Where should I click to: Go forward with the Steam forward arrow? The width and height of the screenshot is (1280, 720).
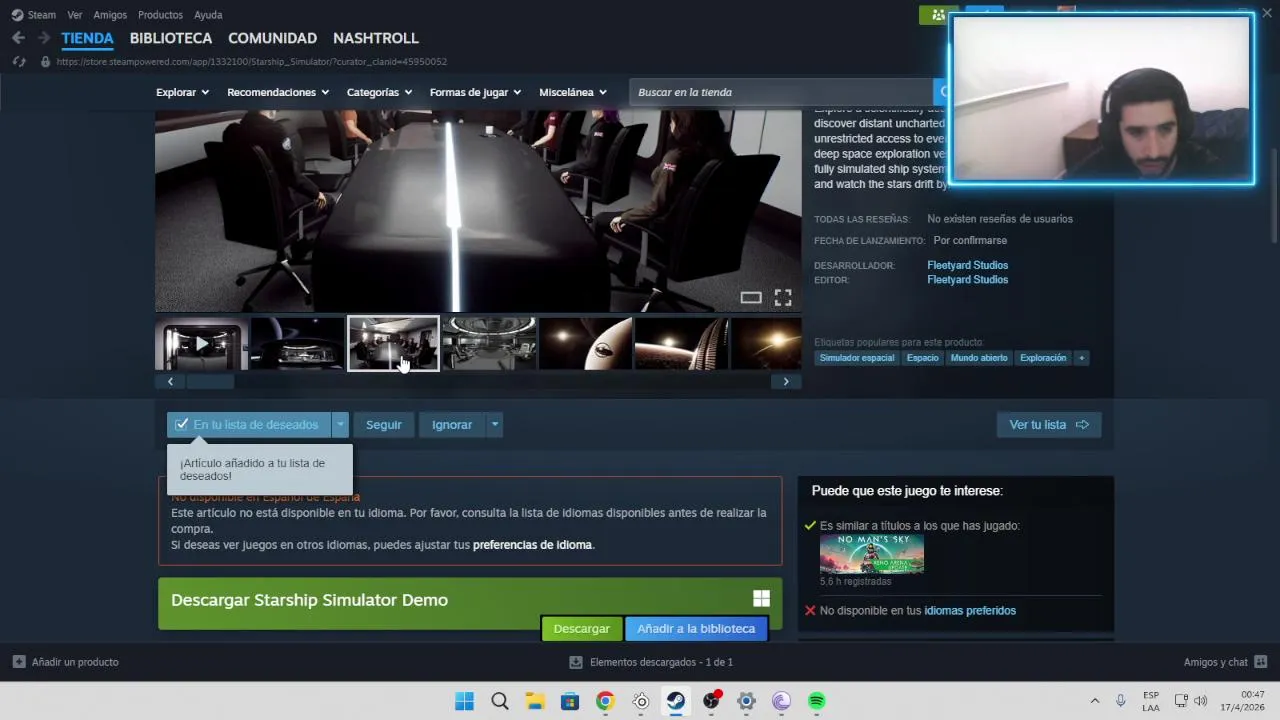tap(43, 38)
